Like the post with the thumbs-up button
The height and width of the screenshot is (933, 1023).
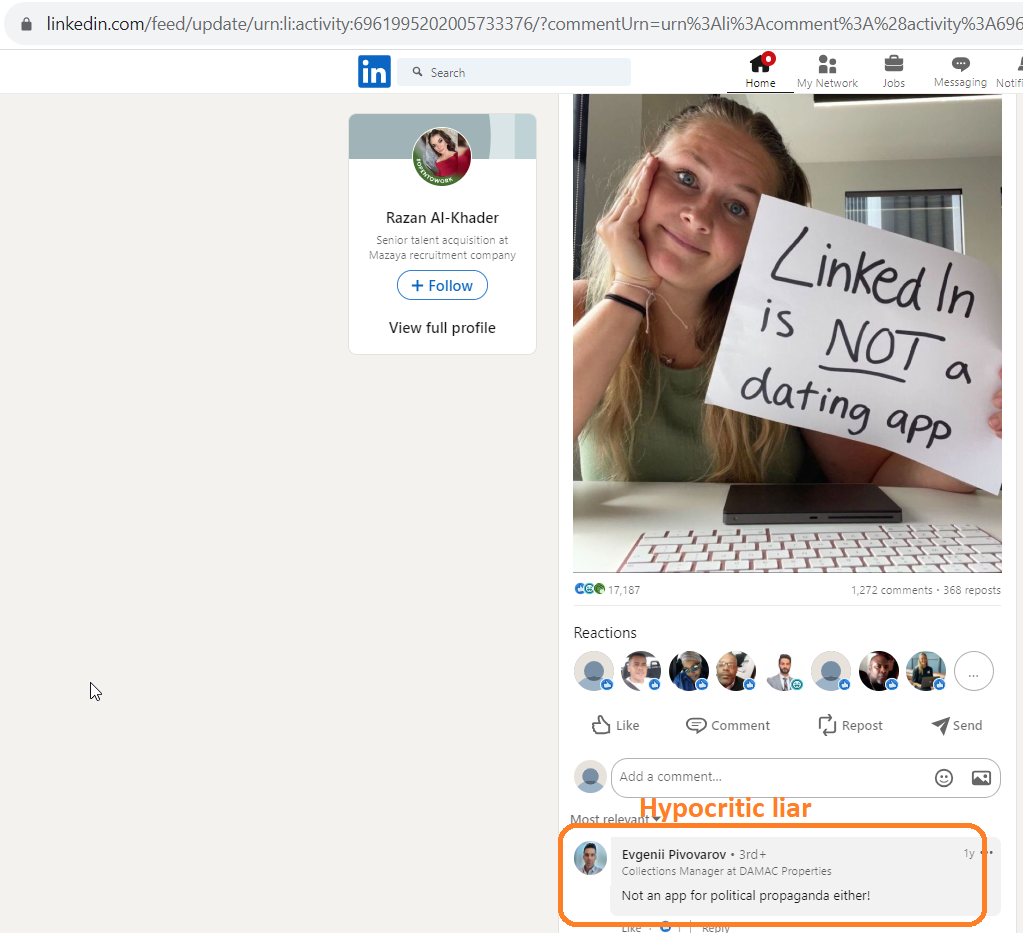pyautogui.click(x=615, y=726)
